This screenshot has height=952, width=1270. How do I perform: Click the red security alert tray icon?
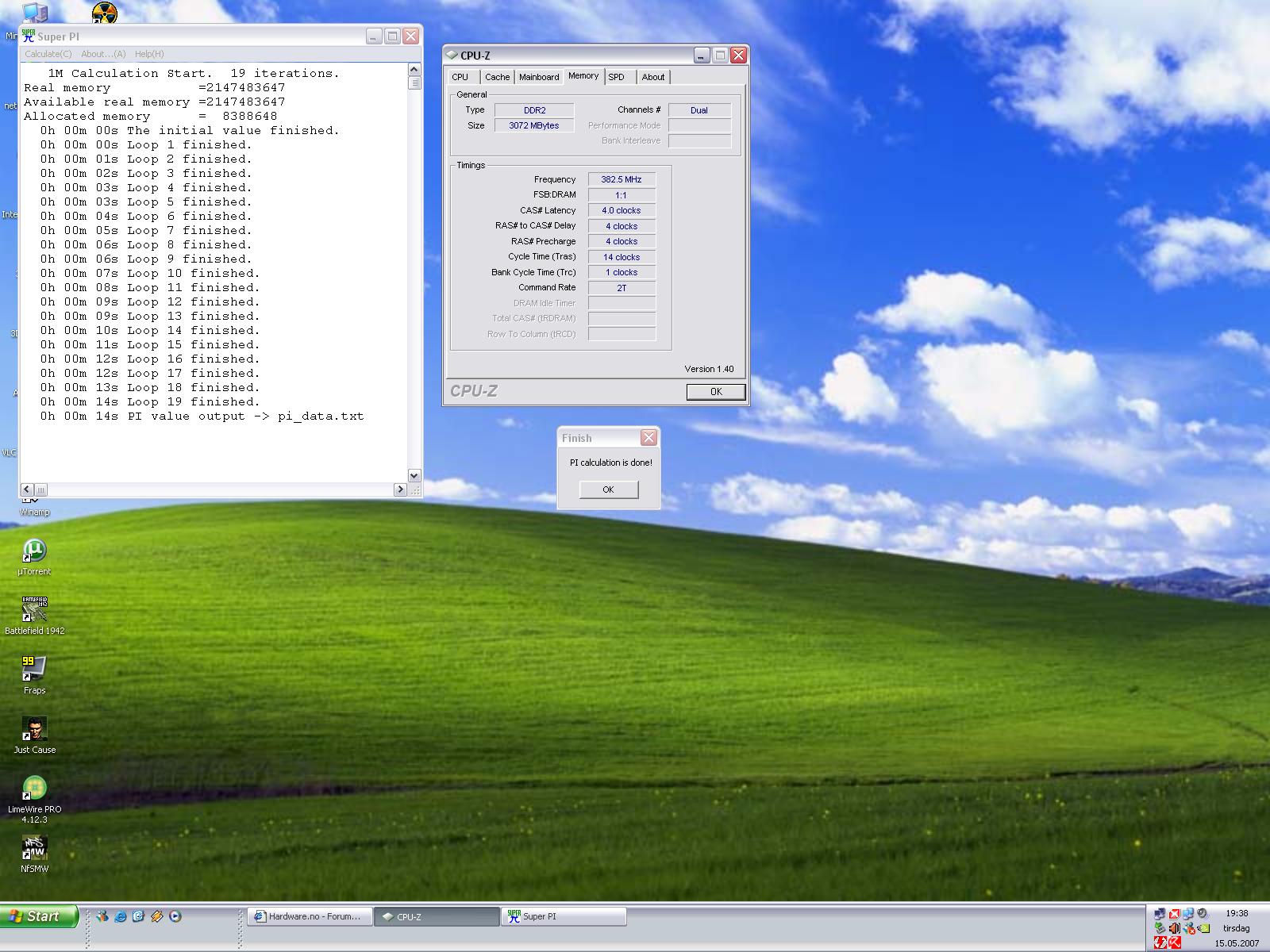pyautogui.click(x=1175, y=914)
